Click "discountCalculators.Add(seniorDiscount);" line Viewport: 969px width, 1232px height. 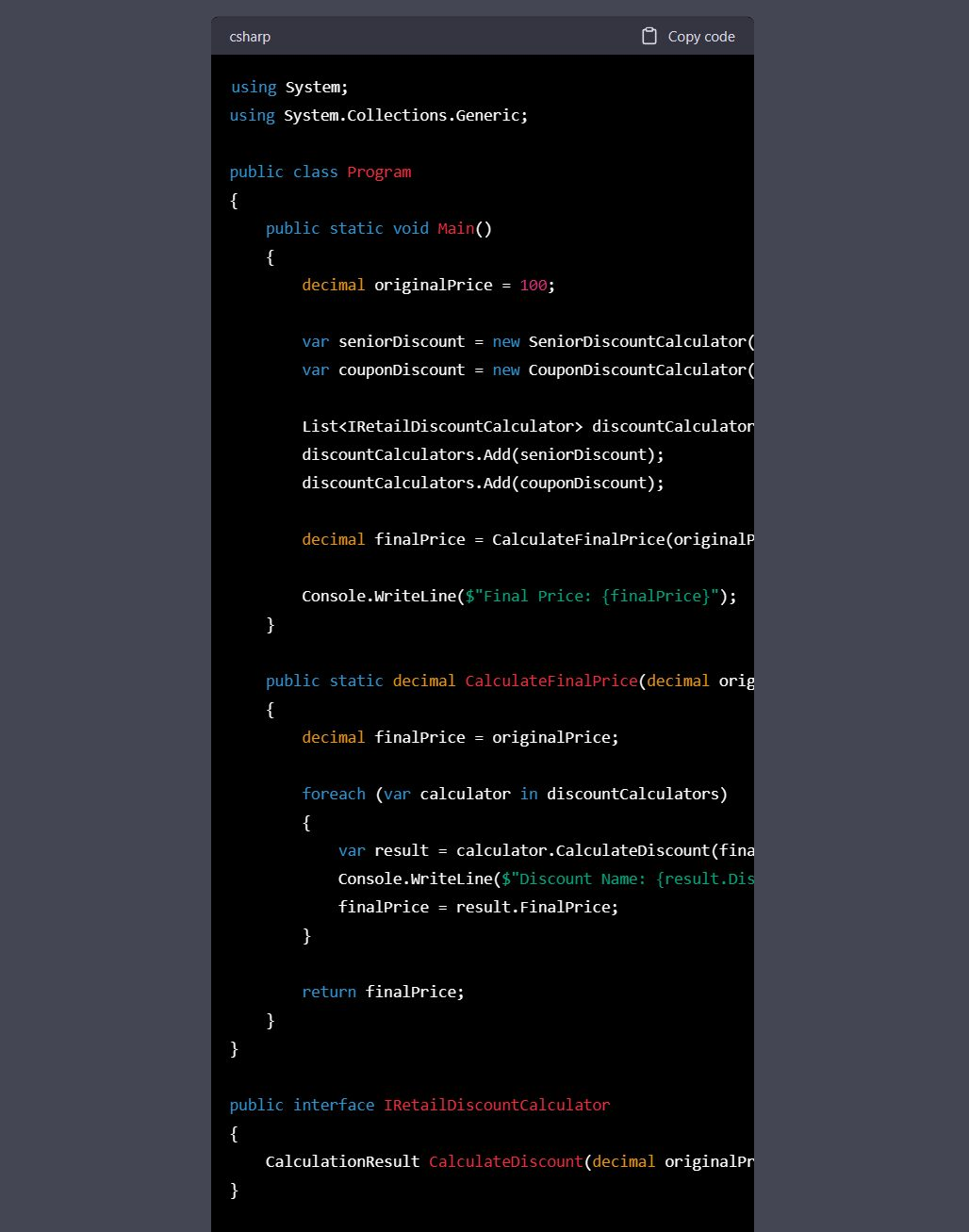point(483,454)
